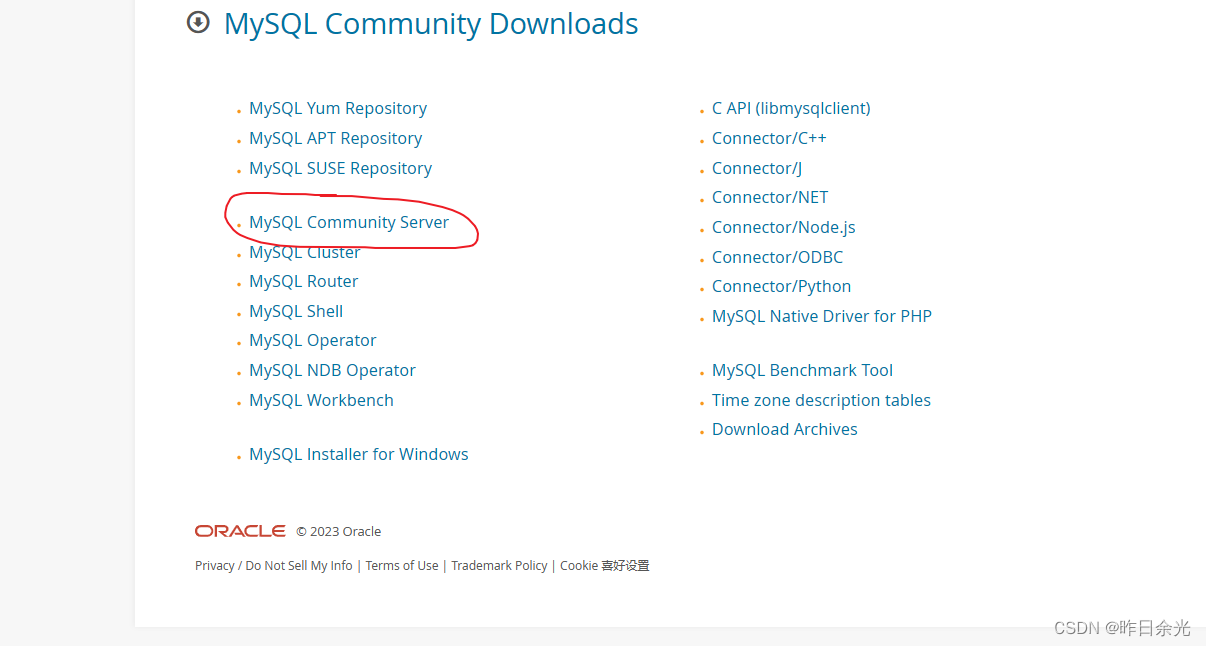The width and height of the screenshot is (1206, 646).
Task: Open MySQL Installer for Windows link
Action: (359, 454)
